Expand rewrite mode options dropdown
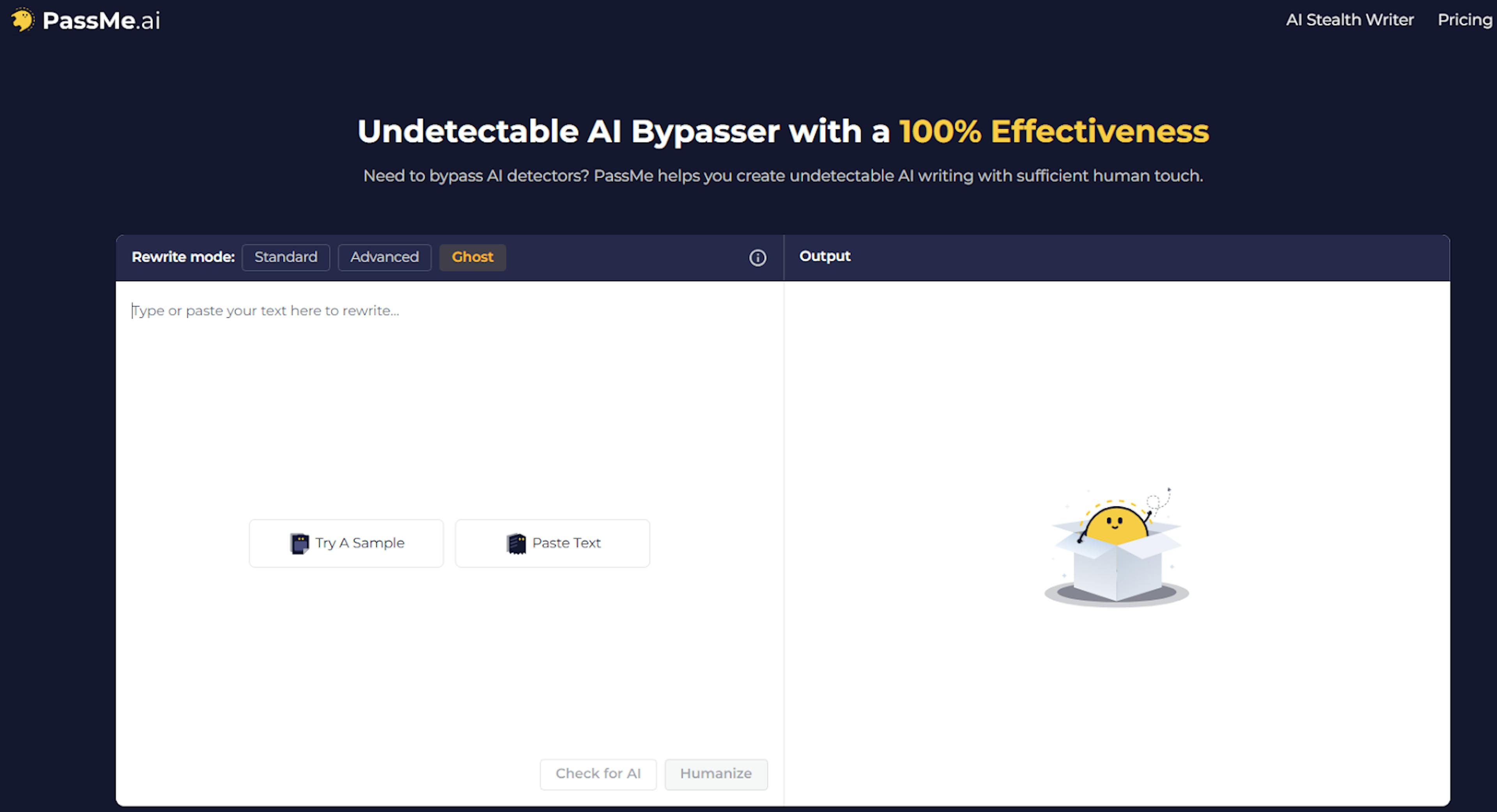1497x812 pixels. [757, 257]
